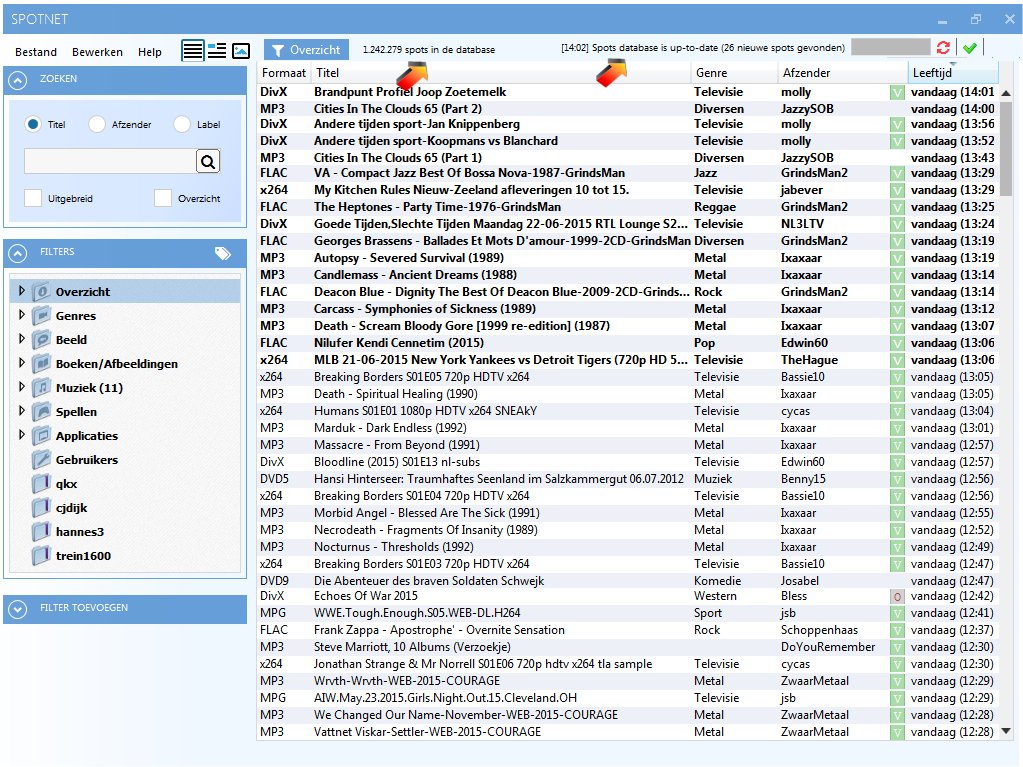Click the Genres folder icon
The width and height of the screenshot is (1023, 767).
pyautogui.click(x=42, y=316)
